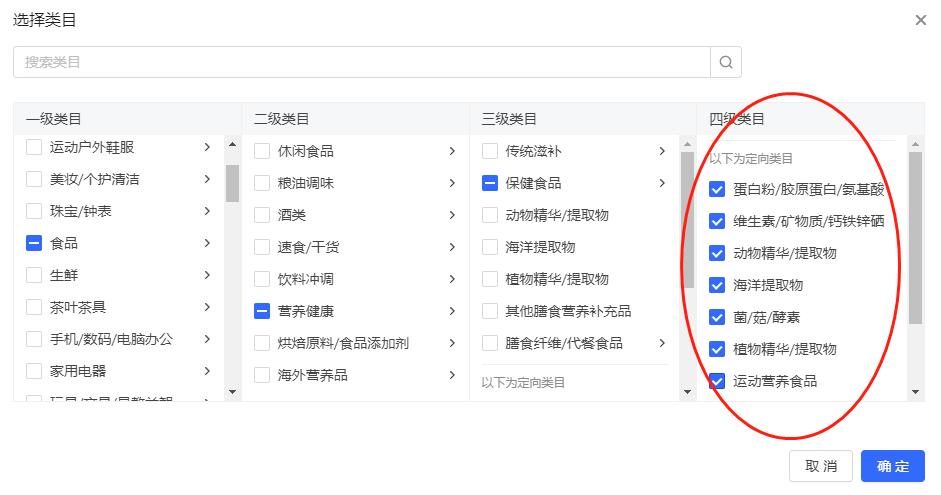Click the 一级类目 scrollbar thumb
The height and width of the screenshot is (495, 941).
point(232,183)
